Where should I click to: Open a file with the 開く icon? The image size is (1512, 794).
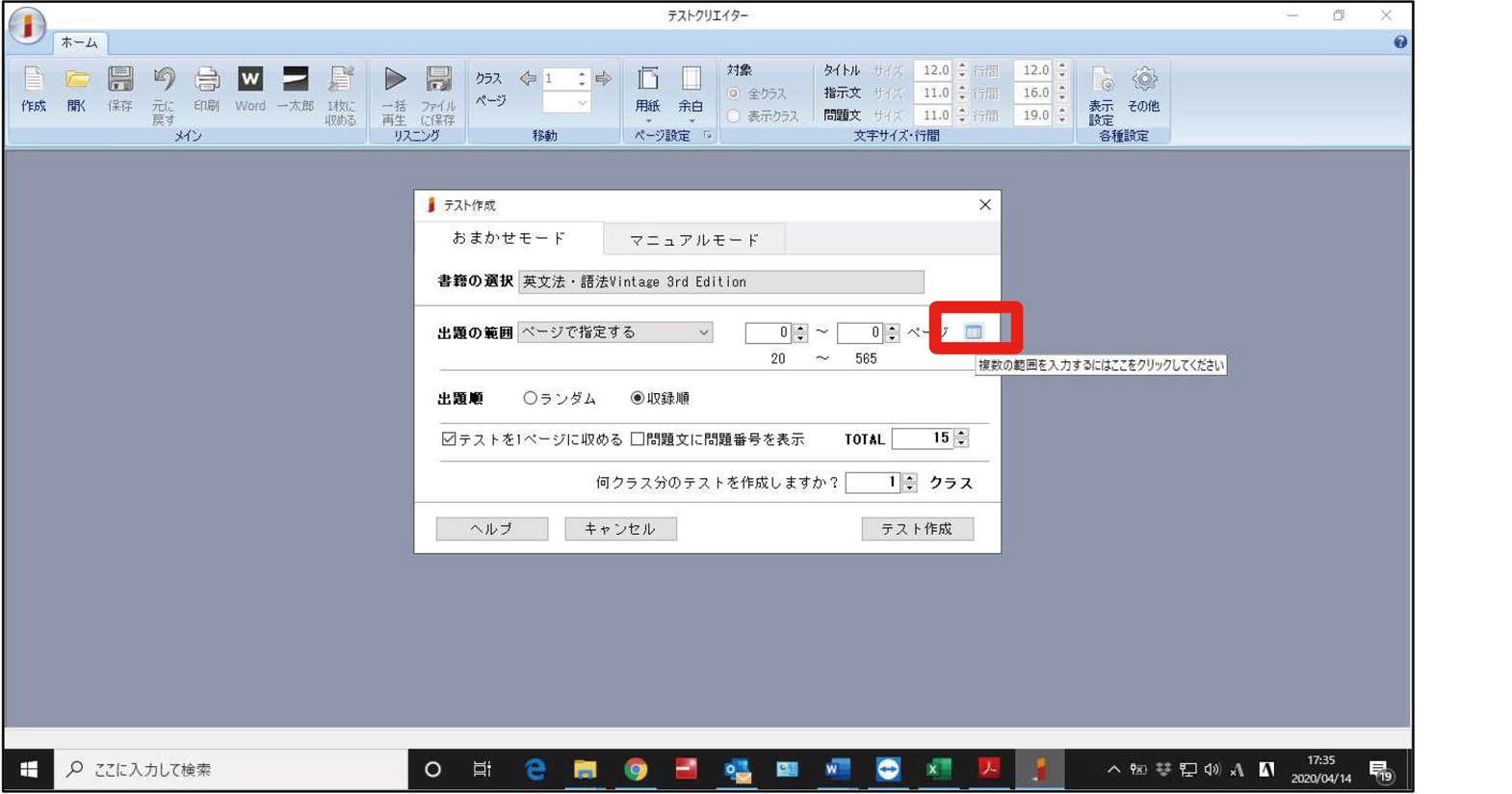(77, 90)
